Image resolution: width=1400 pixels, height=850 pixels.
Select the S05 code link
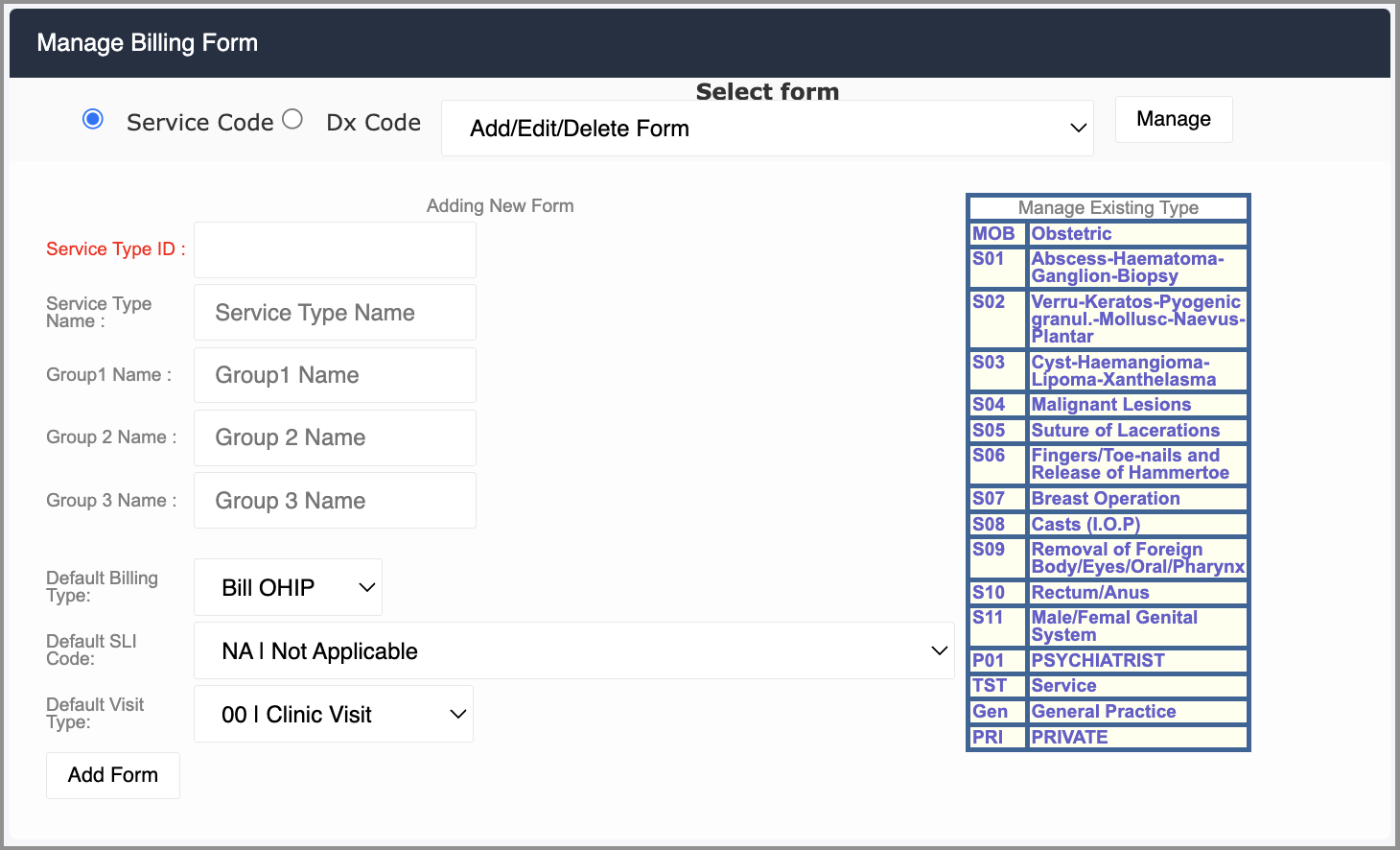coord(989,430)
